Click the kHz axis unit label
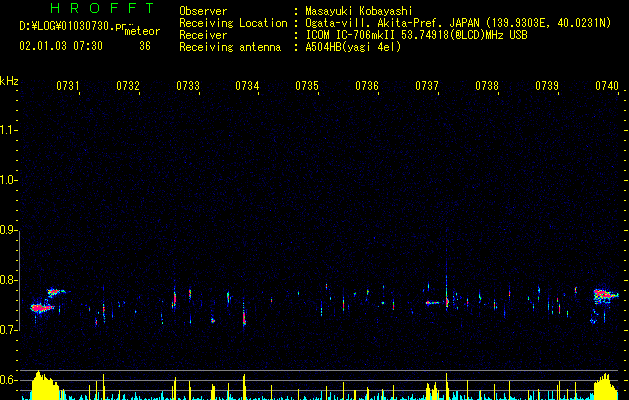 pyautogui.click(x=9, y=81)
